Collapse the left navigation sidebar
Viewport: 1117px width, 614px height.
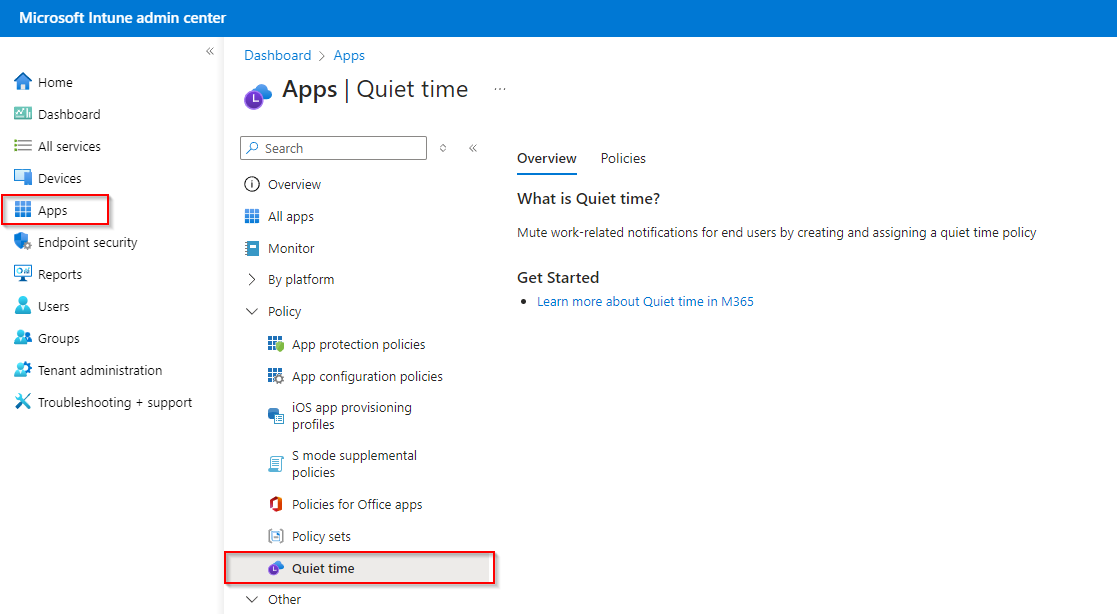(210, 51)
